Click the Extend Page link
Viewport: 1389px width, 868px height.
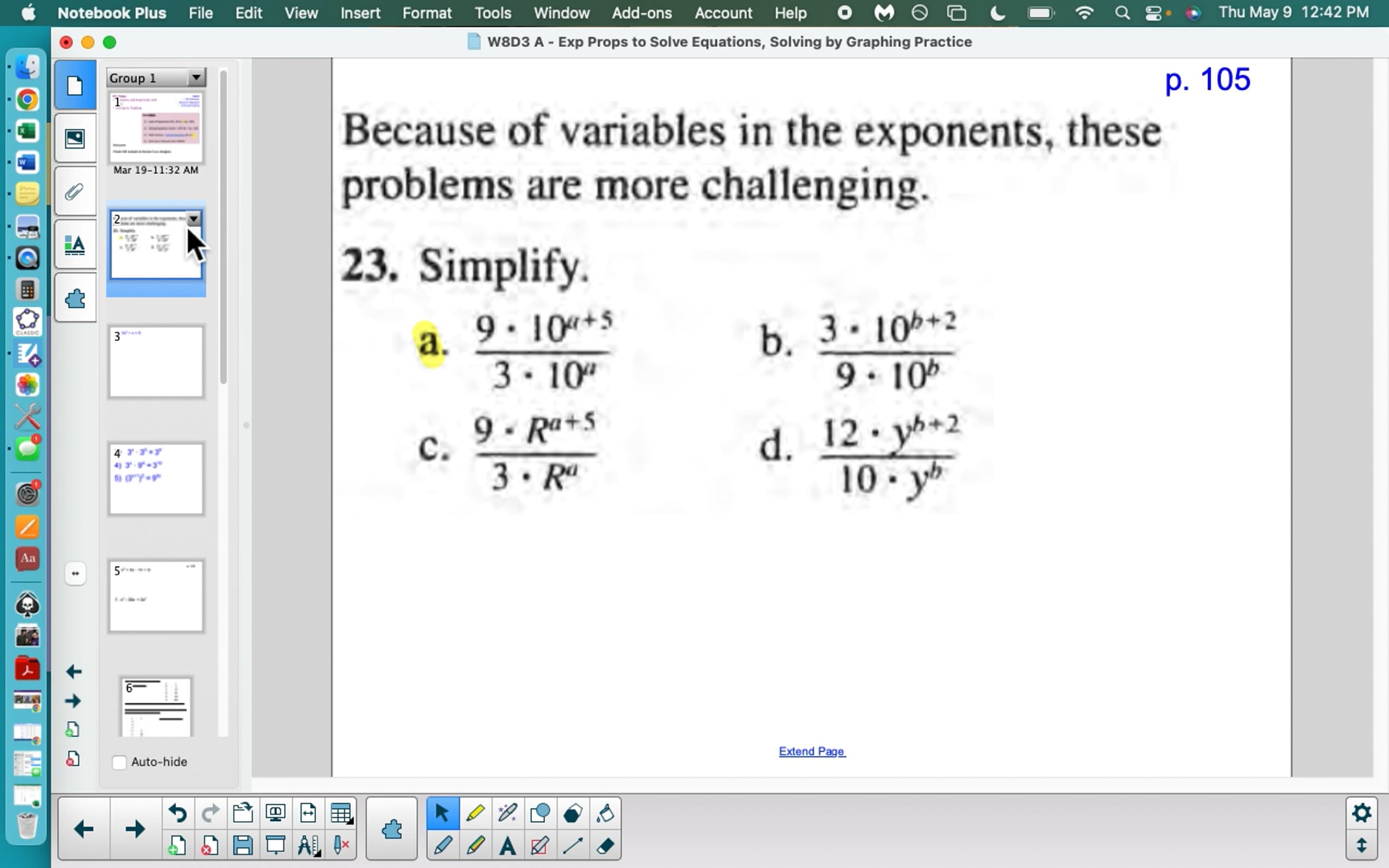point(811,751)
